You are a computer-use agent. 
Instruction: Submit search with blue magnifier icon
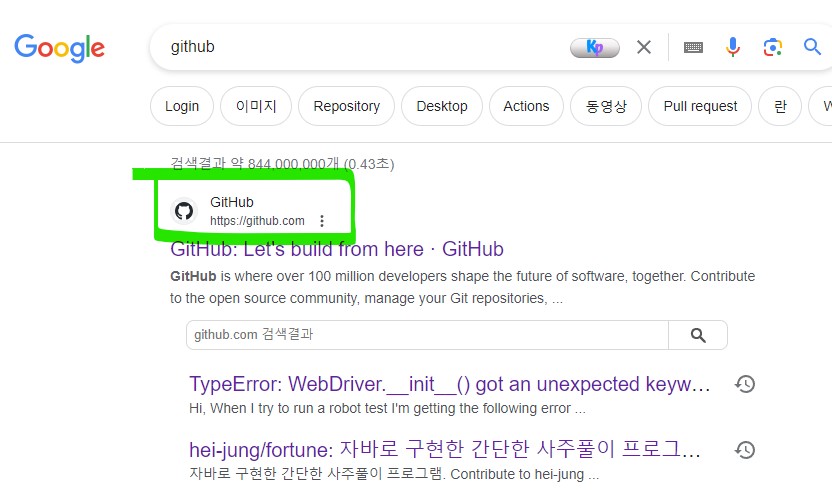(812, 47)
